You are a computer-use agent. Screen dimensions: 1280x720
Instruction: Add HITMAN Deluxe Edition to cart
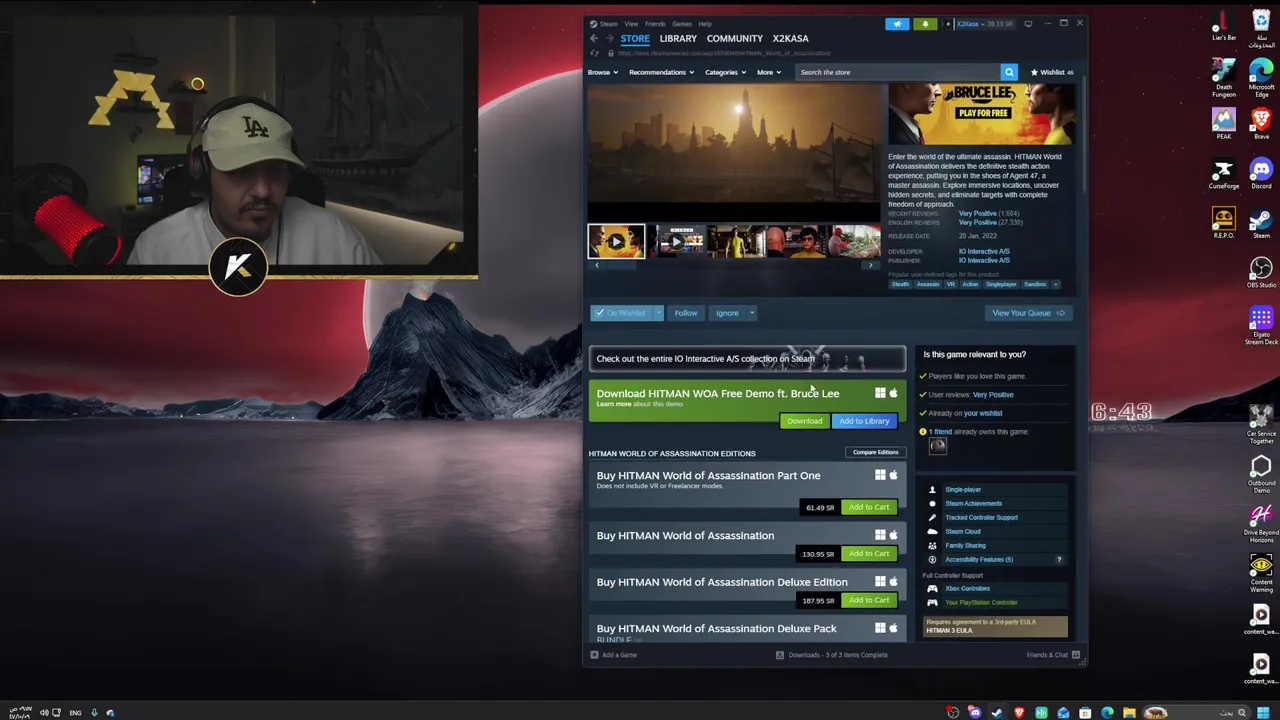click(x=869, y=600)
